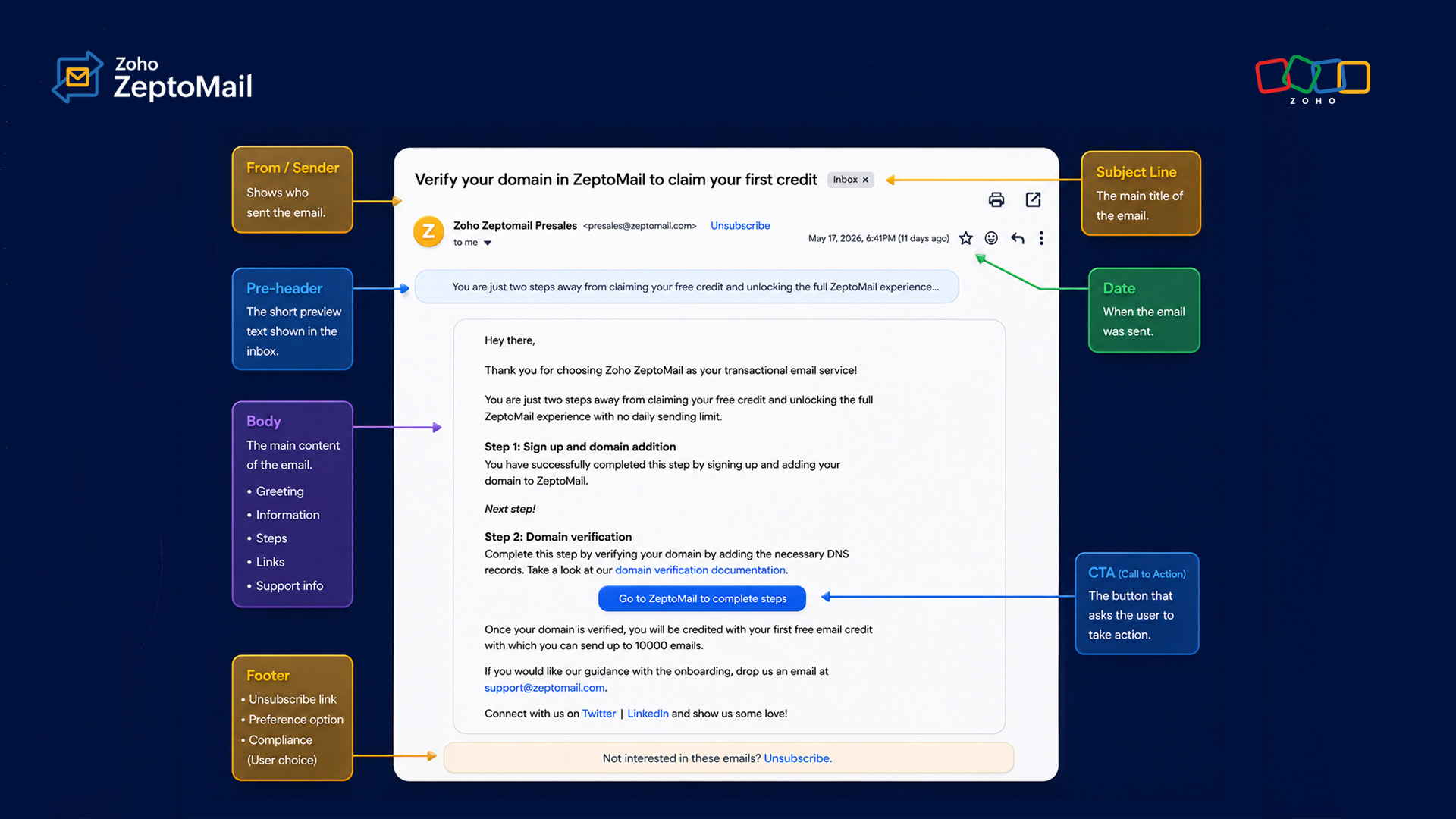Click the '<presales@zeptomail.com>' sender address
Screen dimensions: 1456x819
pyautogui.click(x=639, y=226)
